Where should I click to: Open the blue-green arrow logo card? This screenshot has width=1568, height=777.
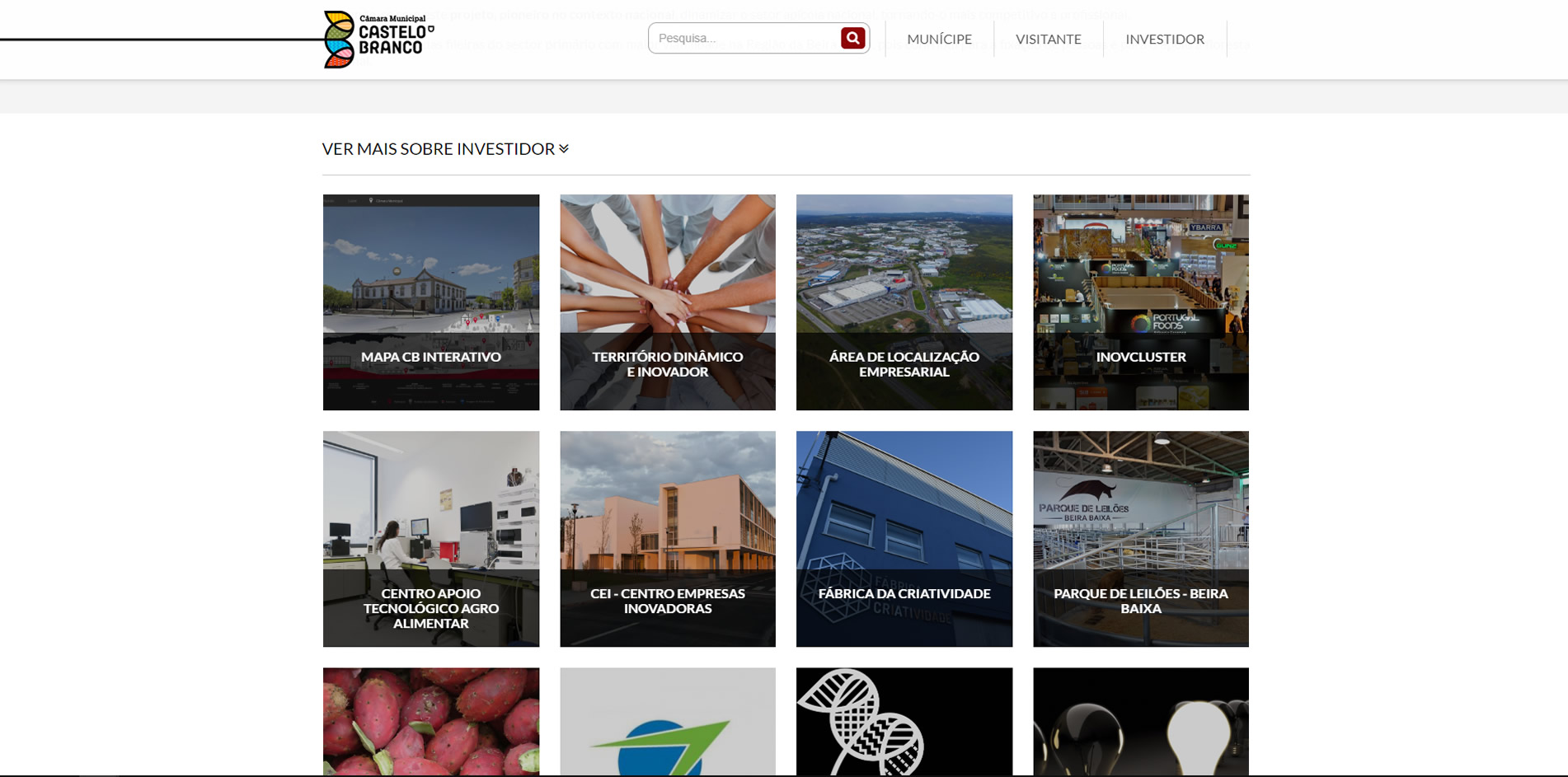pos(668,722)
